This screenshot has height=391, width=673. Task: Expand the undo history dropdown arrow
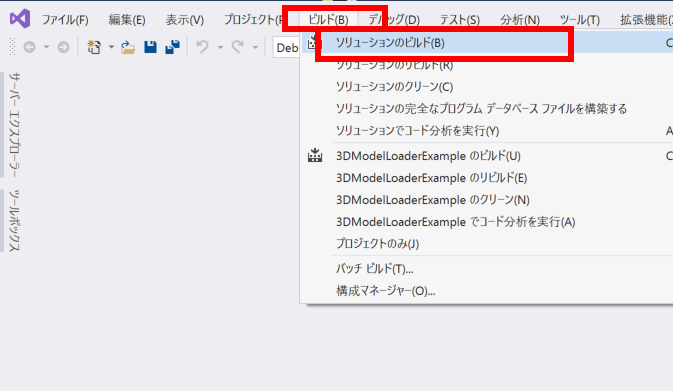220,47
